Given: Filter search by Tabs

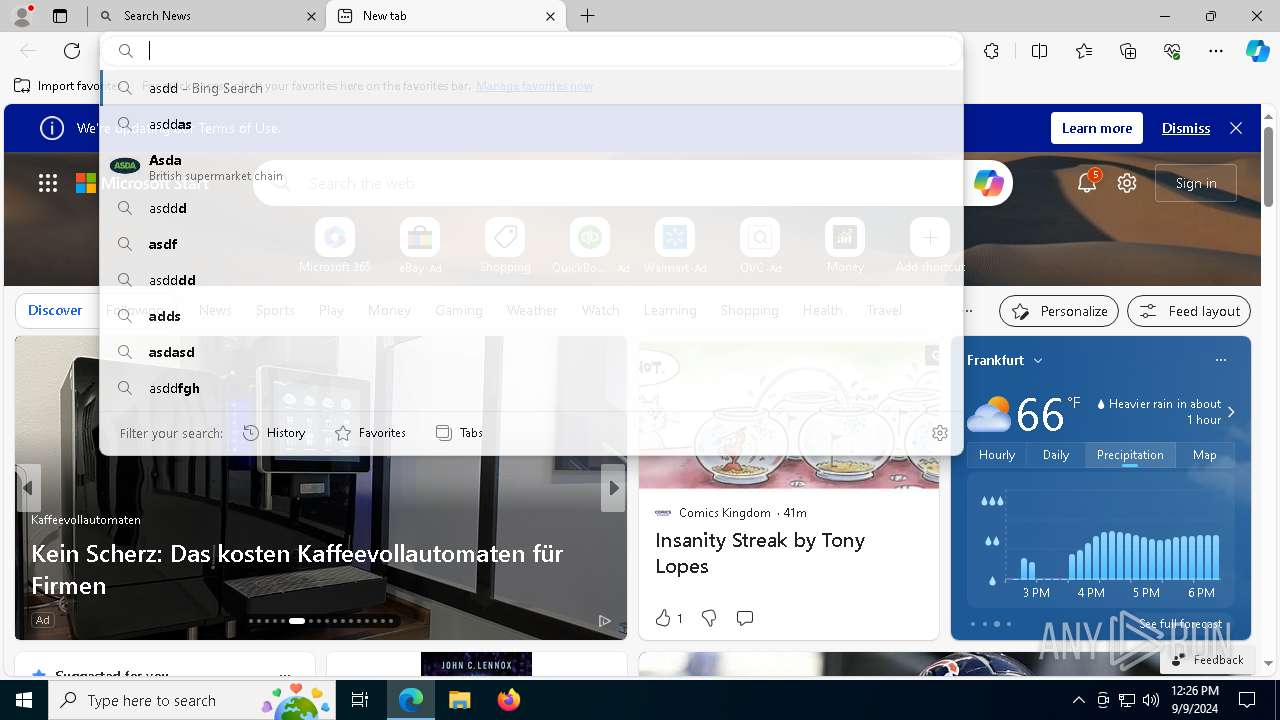Looking at the screenshot, I should pyautogui.click(x=459, y=433).
